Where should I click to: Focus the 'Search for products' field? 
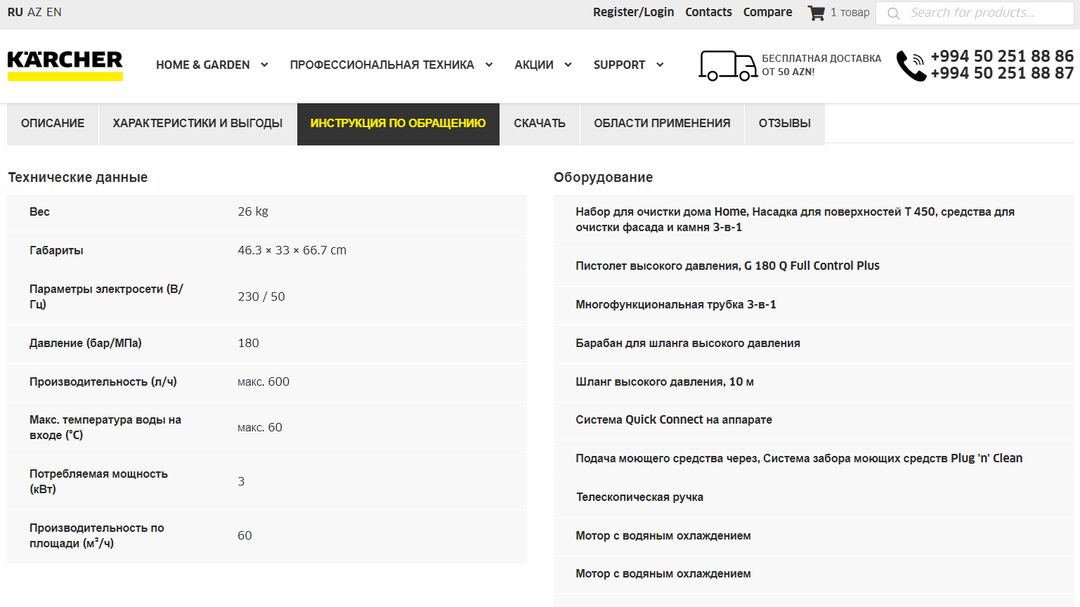[x=975, y=13]
